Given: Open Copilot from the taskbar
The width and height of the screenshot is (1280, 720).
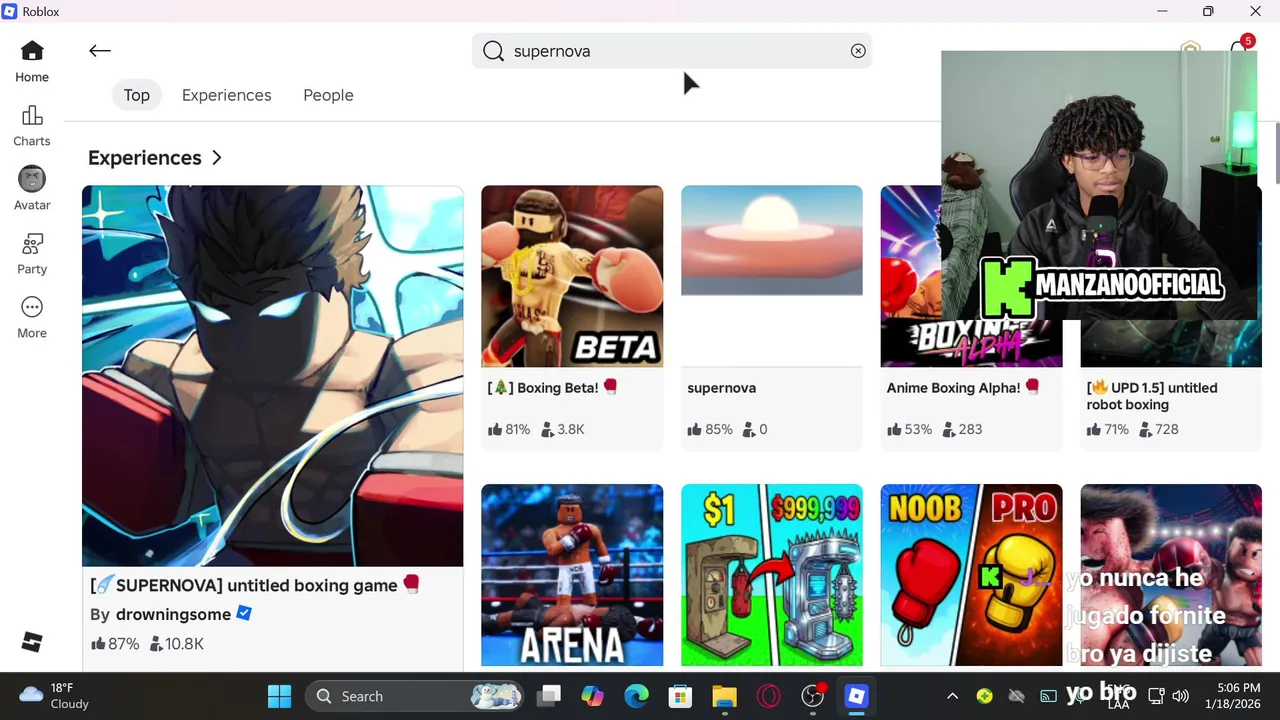Looking at the screenshot, I should click(x=593, y=696).
